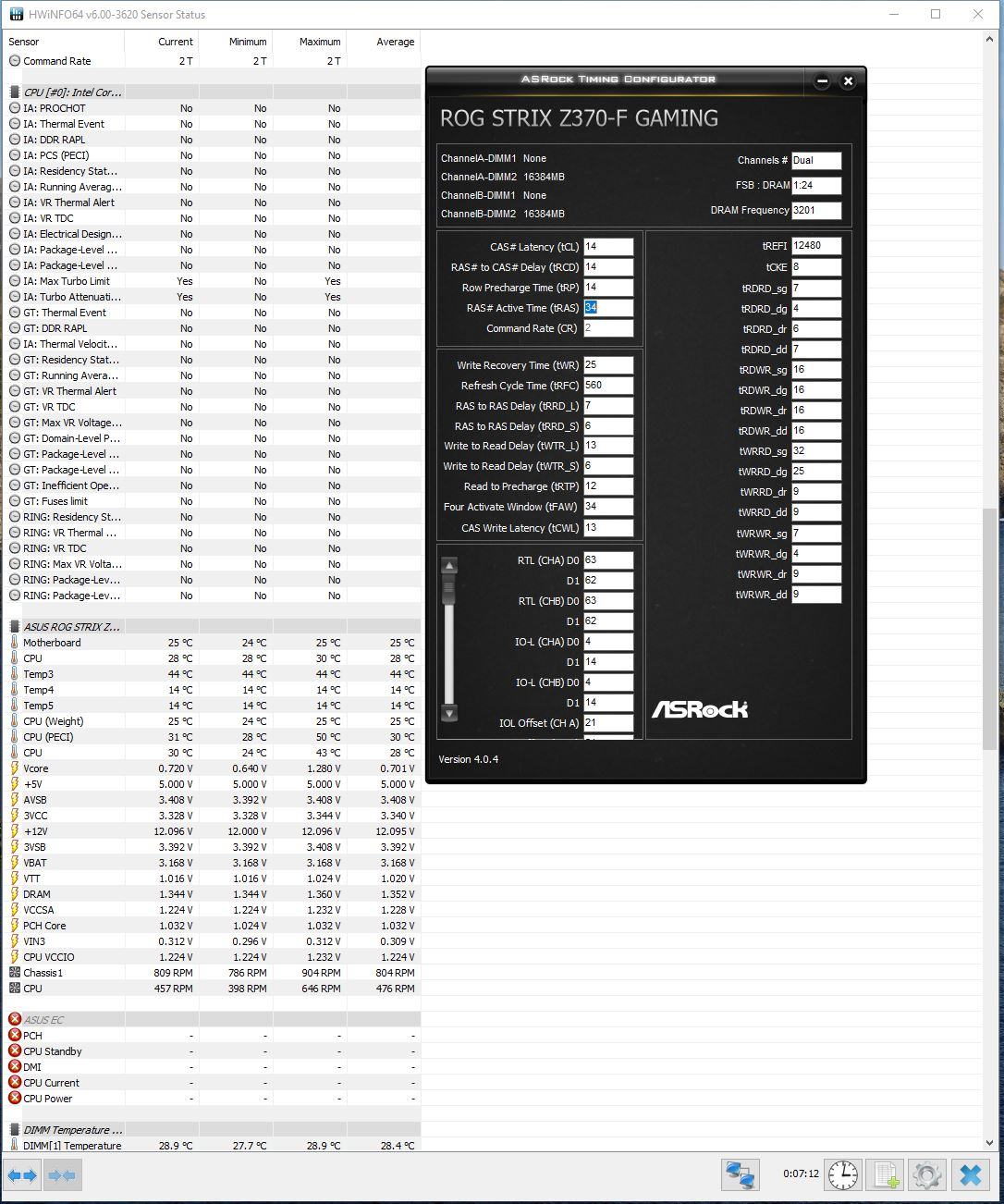Image resolution: width=1004 pixels, height=1204 pixels.
Task: Select the IA: Max Turbo Limit row
Action: [x=212, y=281]
